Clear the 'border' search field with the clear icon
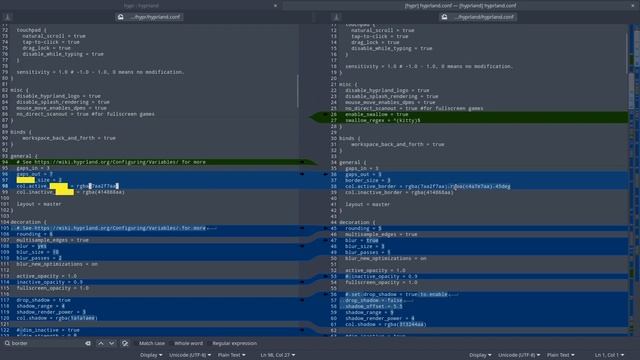Viewport: 640px width, 360px height. click(x=88, y=344)
